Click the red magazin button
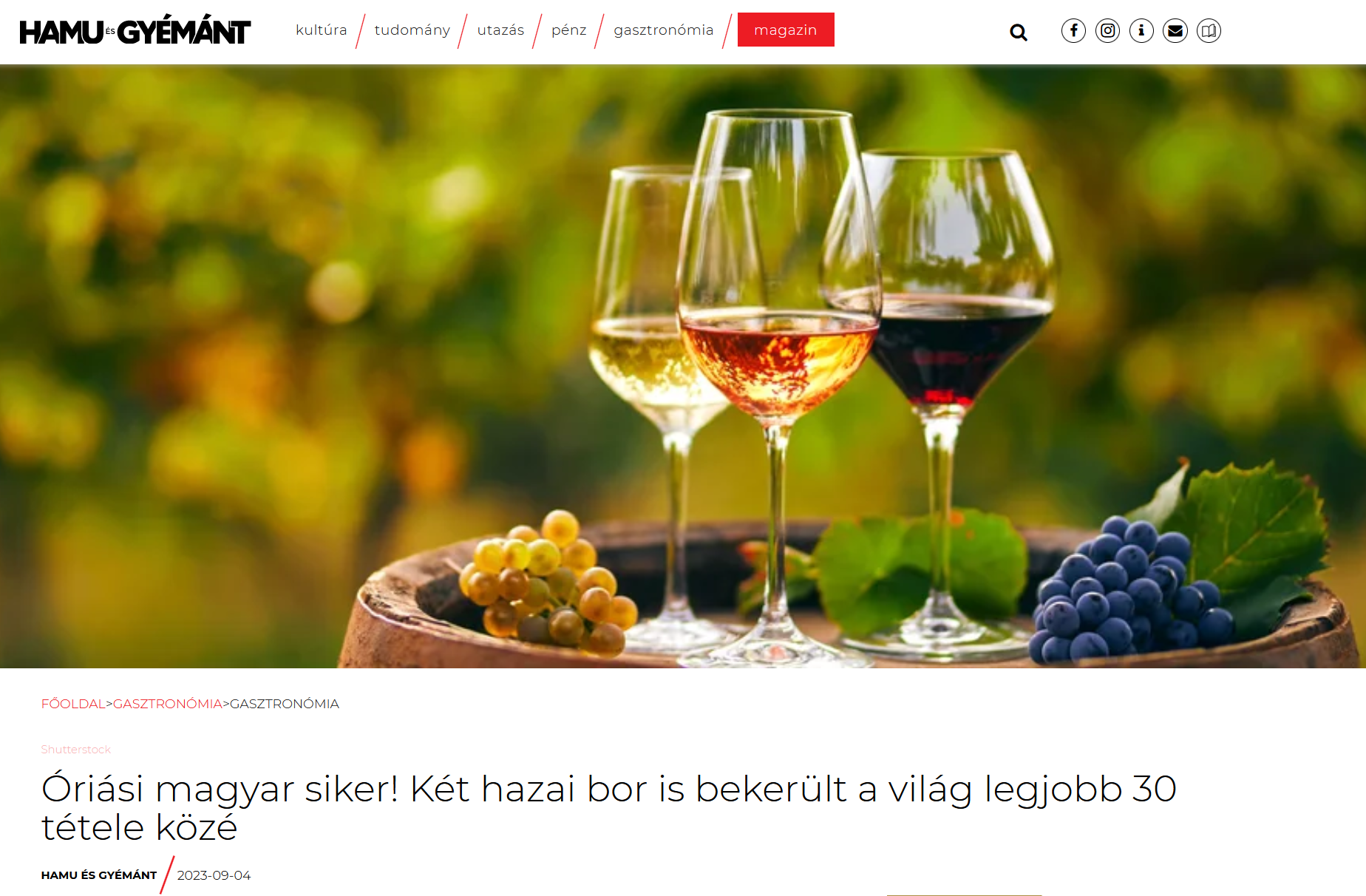1366x896 pixels. pos(786,30)
